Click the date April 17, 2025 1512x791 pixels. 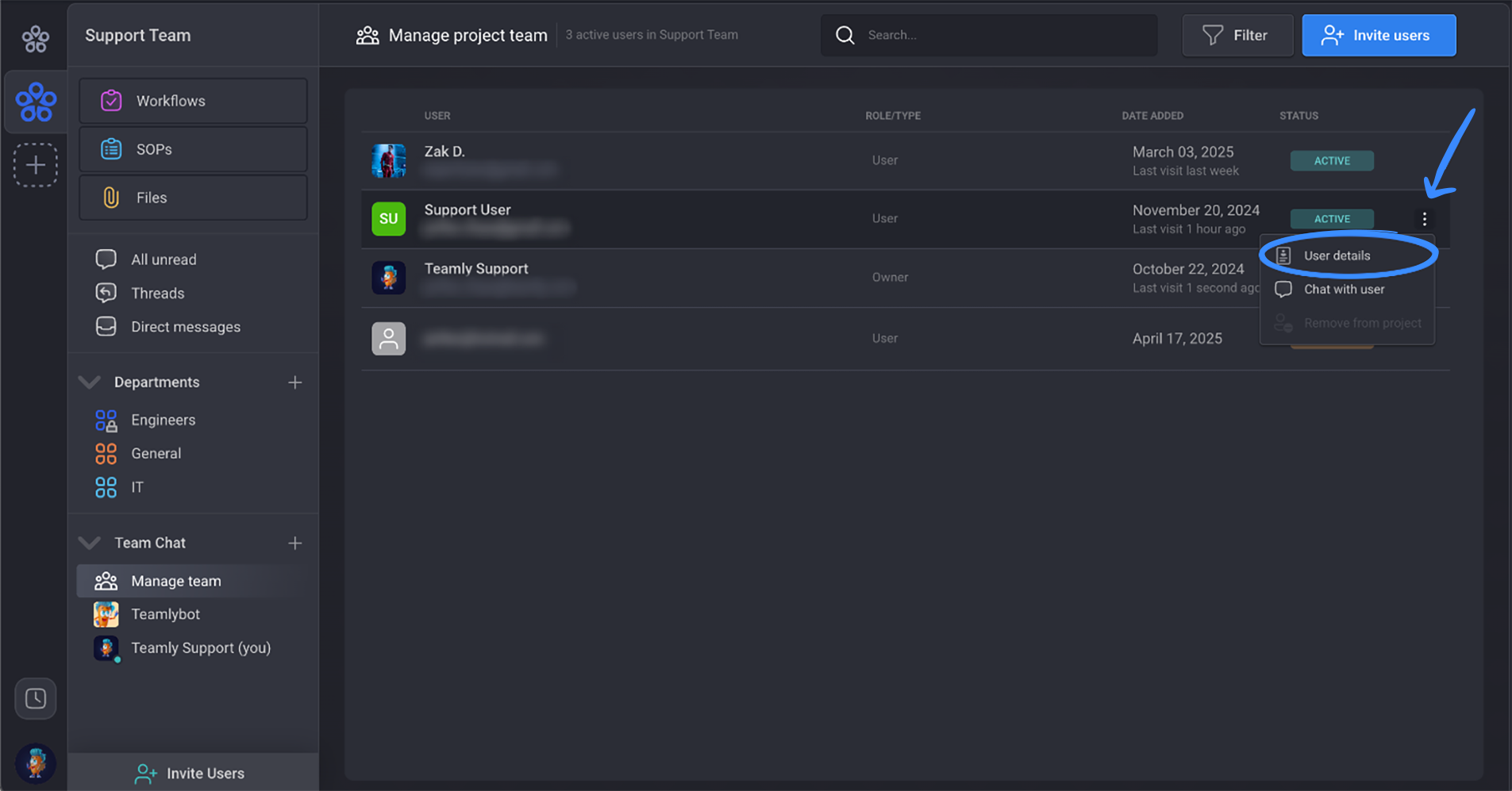[x=1177, y=338]
